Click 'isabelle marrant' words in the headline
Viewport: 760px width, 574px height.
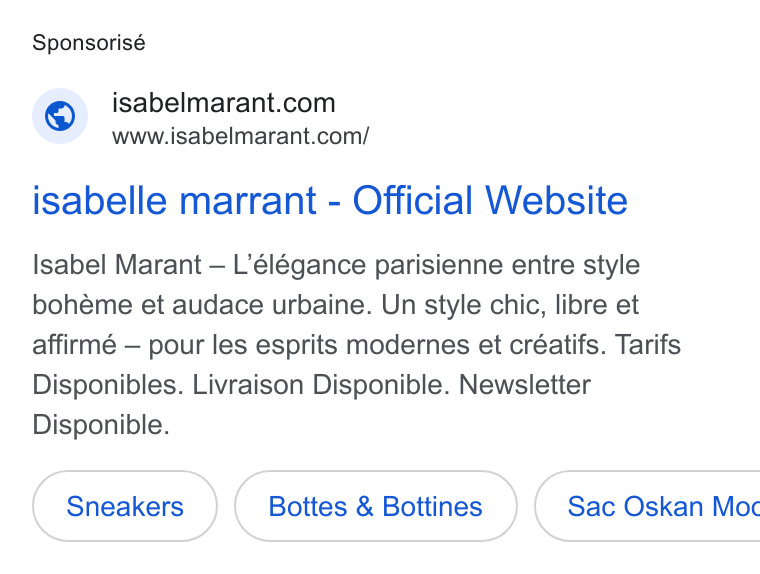coord(174,200)
